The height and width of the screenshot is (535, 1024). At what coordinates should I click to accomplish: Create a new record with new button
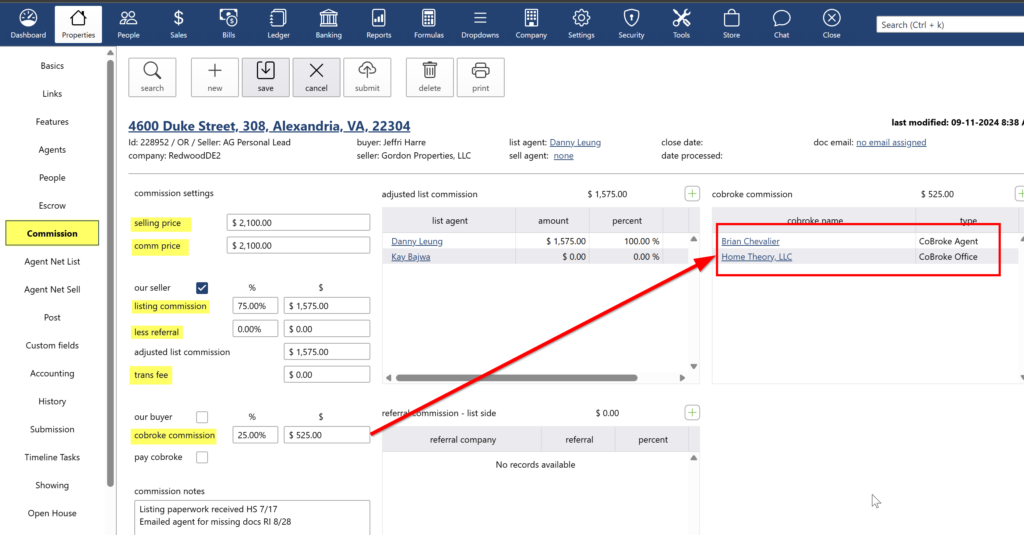coord(215,77)
